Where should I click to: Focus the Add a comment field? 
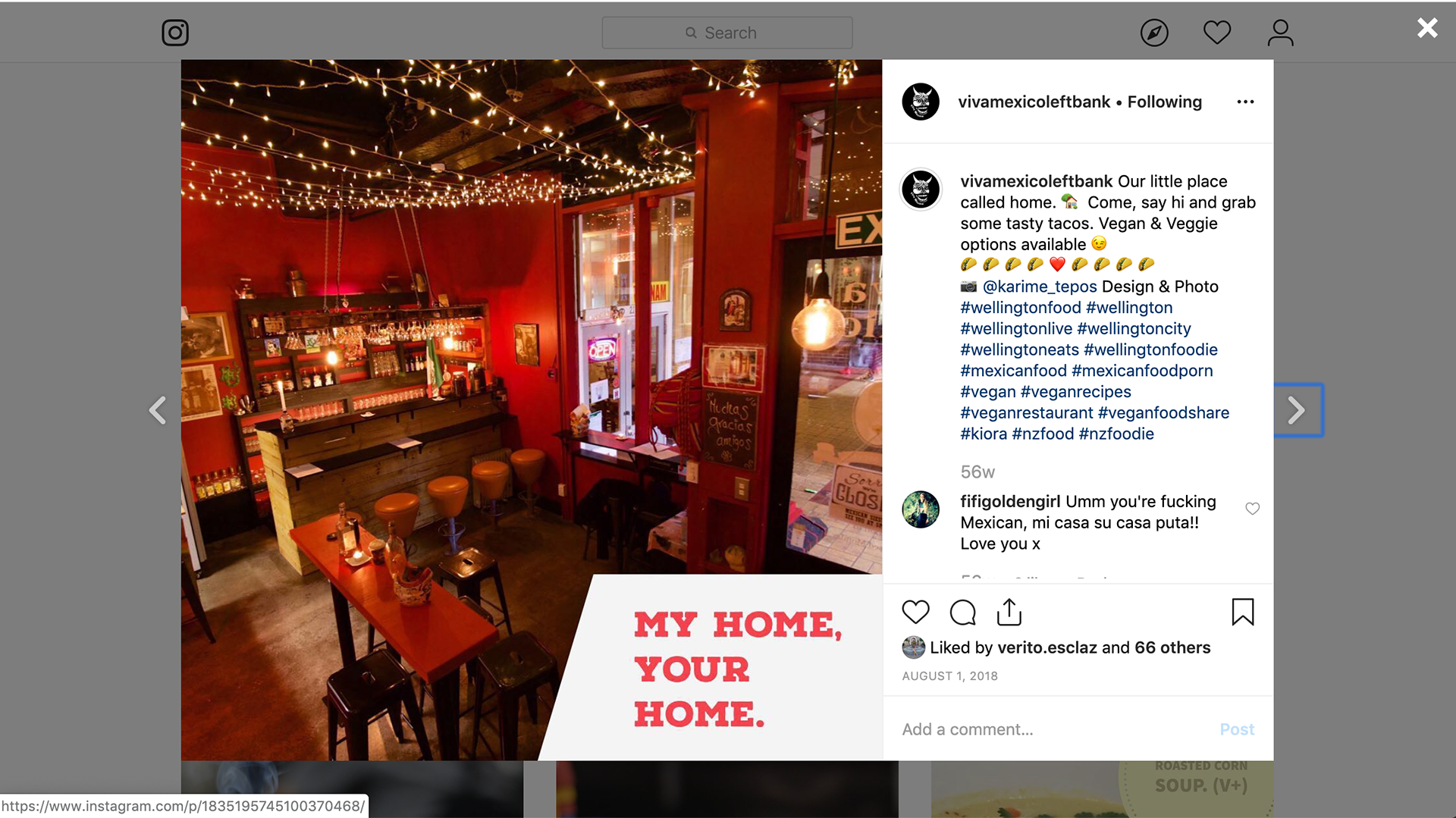tap(1054, 729)
